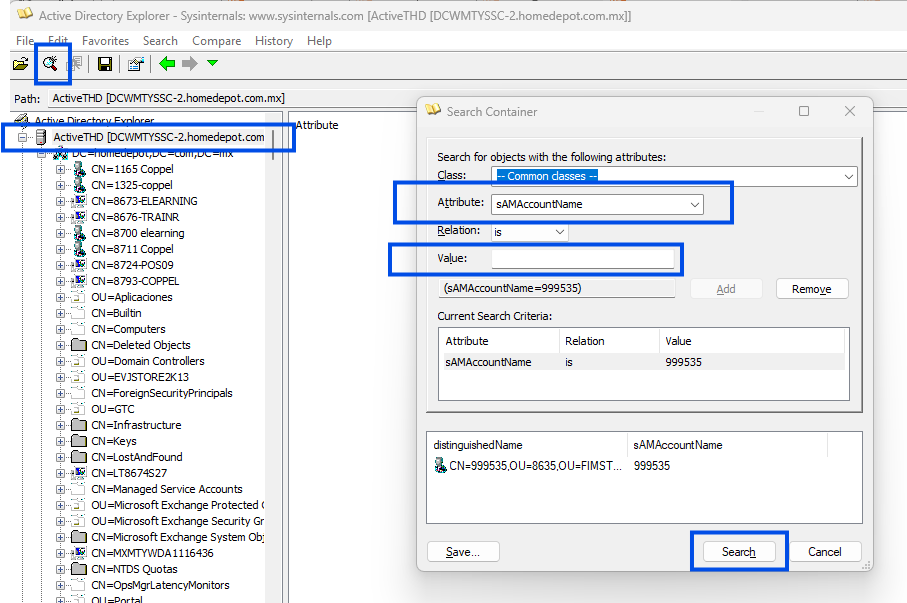Expand the OU=Domain Controllers node
907x603 pixels.
coord(60,361)
